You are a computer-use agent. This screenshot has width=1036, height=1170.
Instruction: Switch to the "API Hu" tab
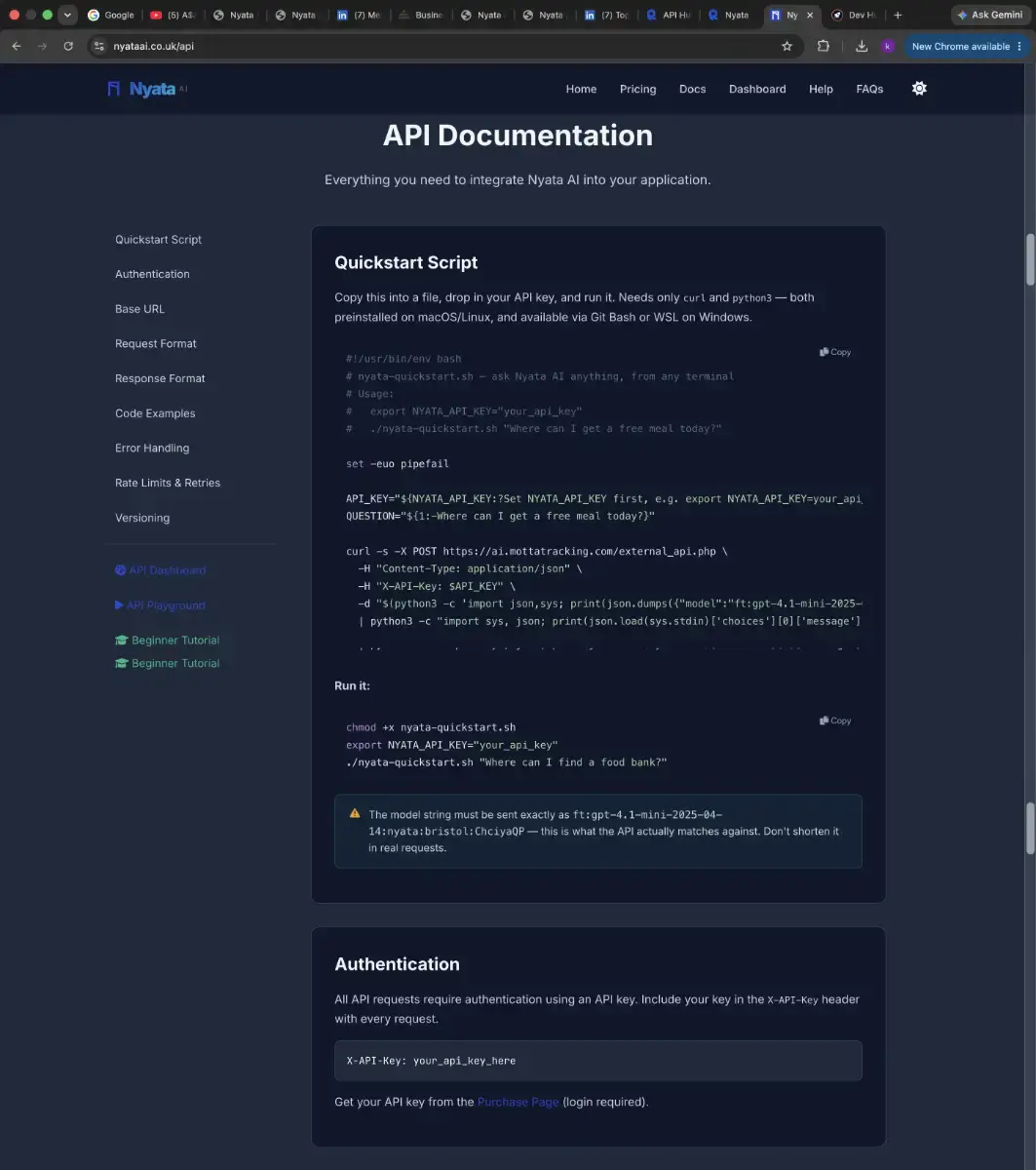(670, 15)
